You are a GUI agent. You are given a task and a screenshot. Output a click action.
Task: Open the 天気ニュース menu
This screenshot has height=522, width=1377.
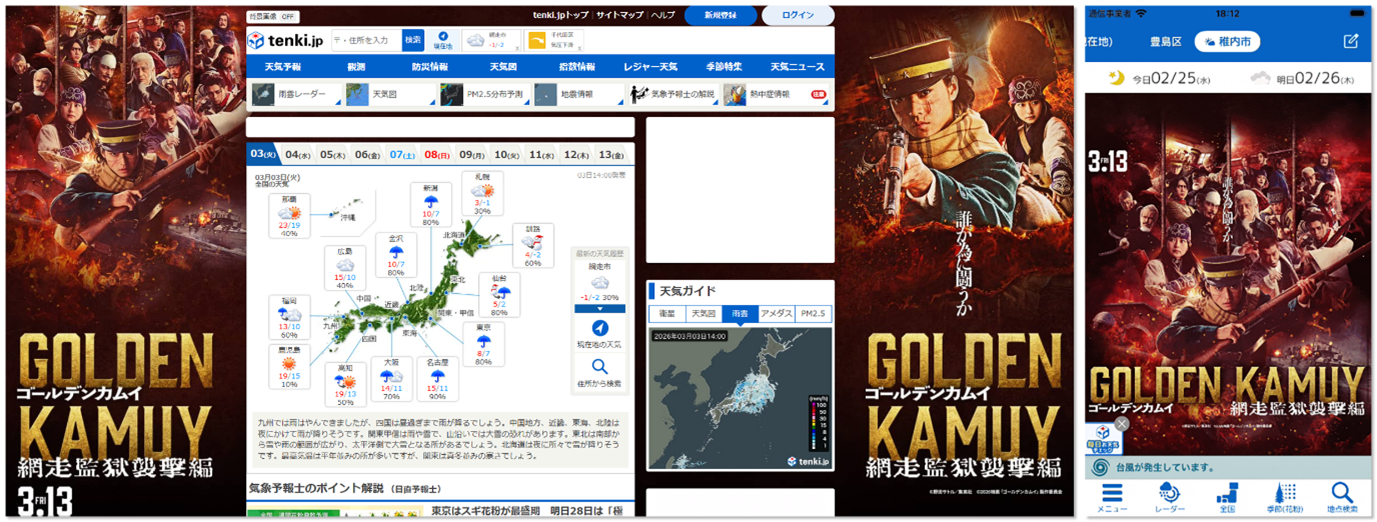[797, 67]
